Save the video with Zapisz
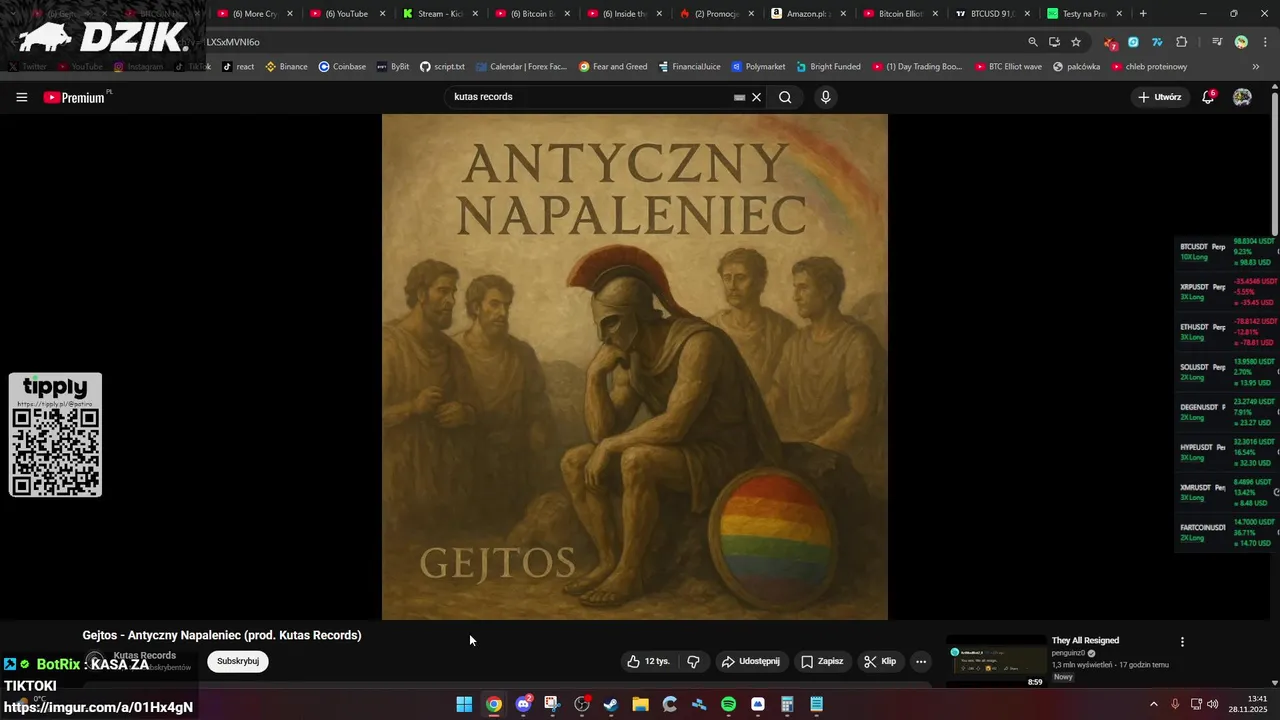 pos(822,661)
